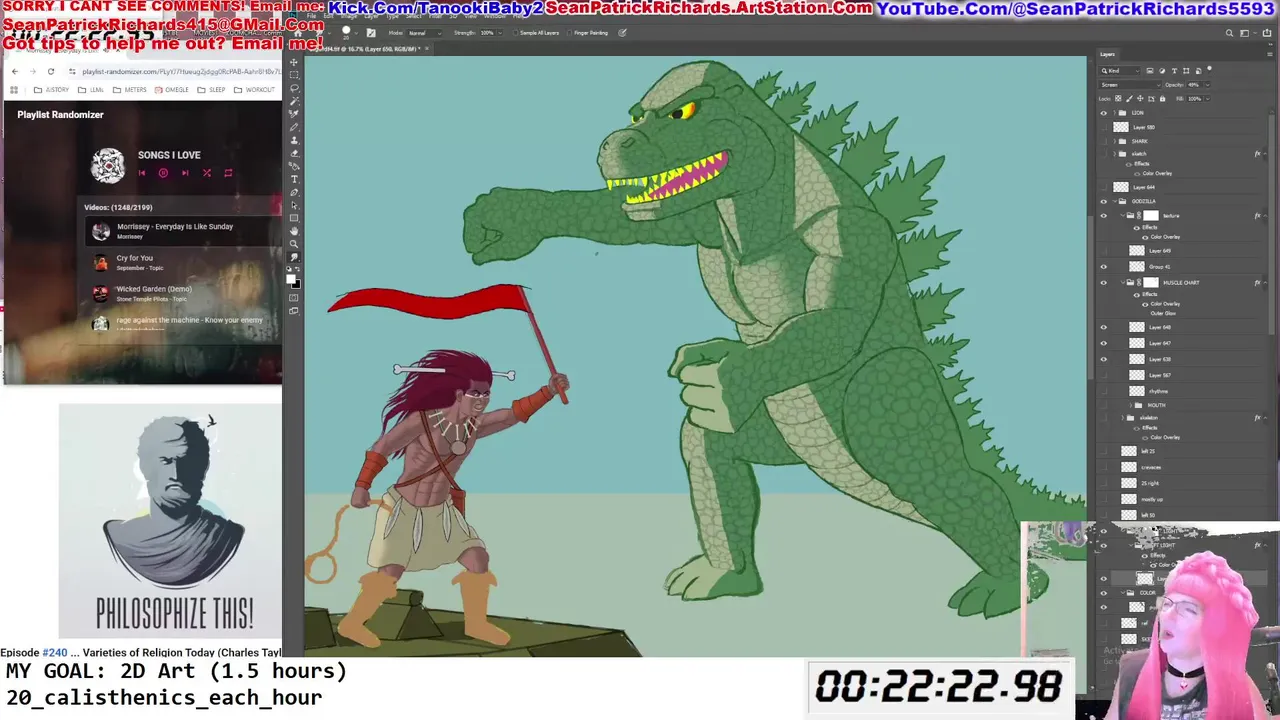Show Layer 644 visibility
This screenshot has height=720, width=1280.
tap(1104, 187)
